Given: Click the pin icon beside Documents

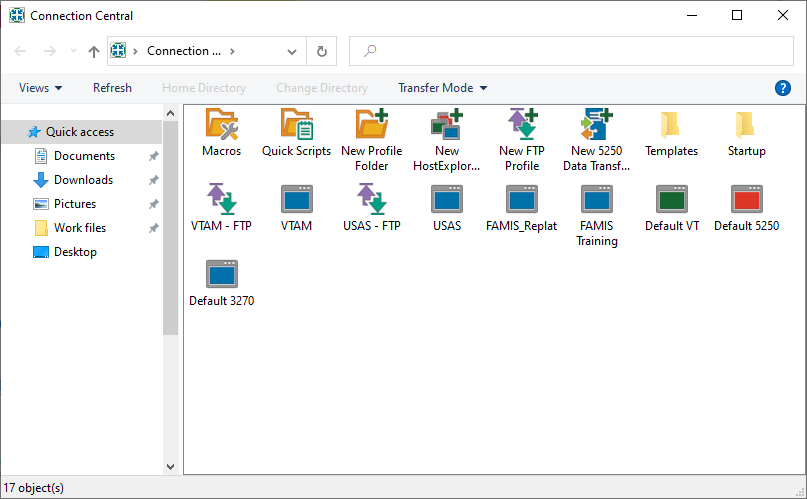Looking at the screenshot, I should tap(153, 156).
